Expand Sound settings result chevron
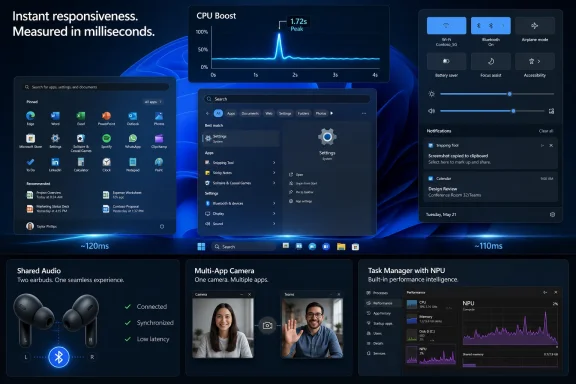 [x=274, y=223]
